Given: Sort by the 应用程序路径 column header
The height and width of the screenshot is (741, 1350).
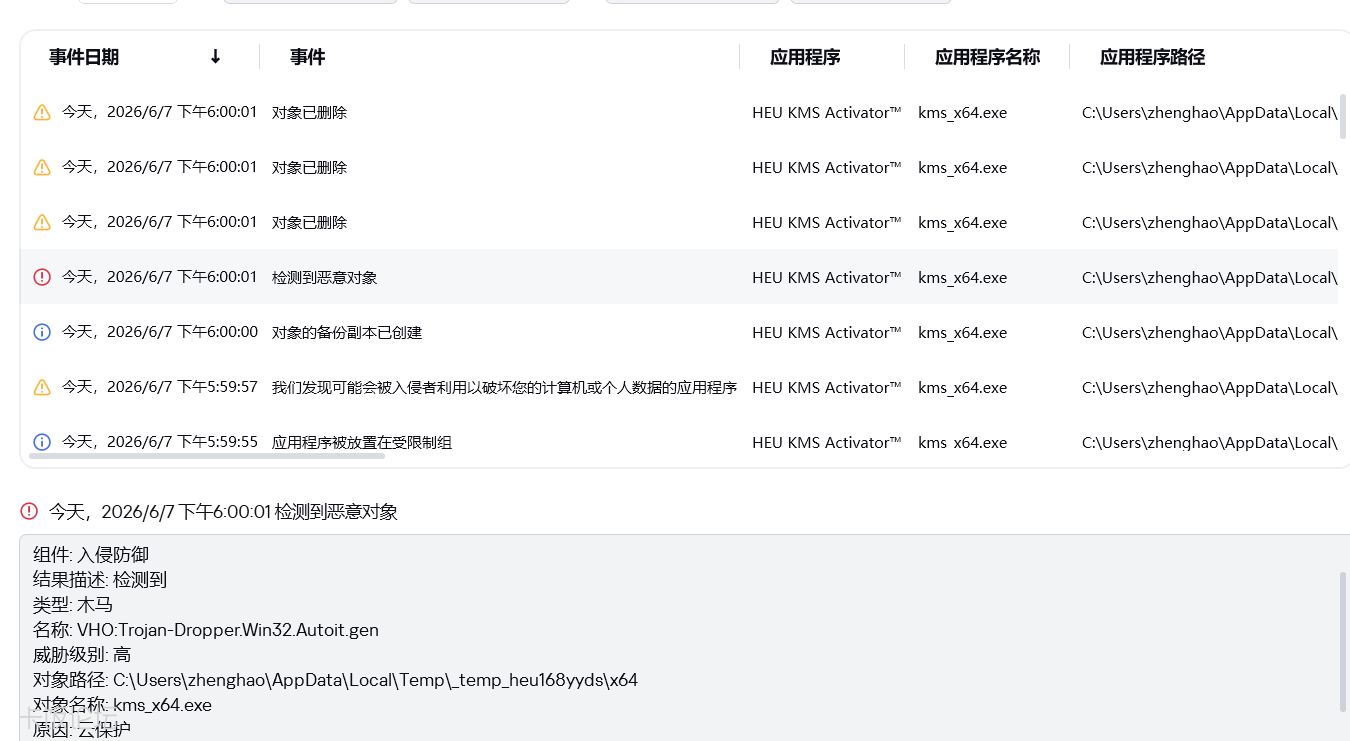Looking at the screenshot, I should pyautogui.click(x=1152, y=57).
